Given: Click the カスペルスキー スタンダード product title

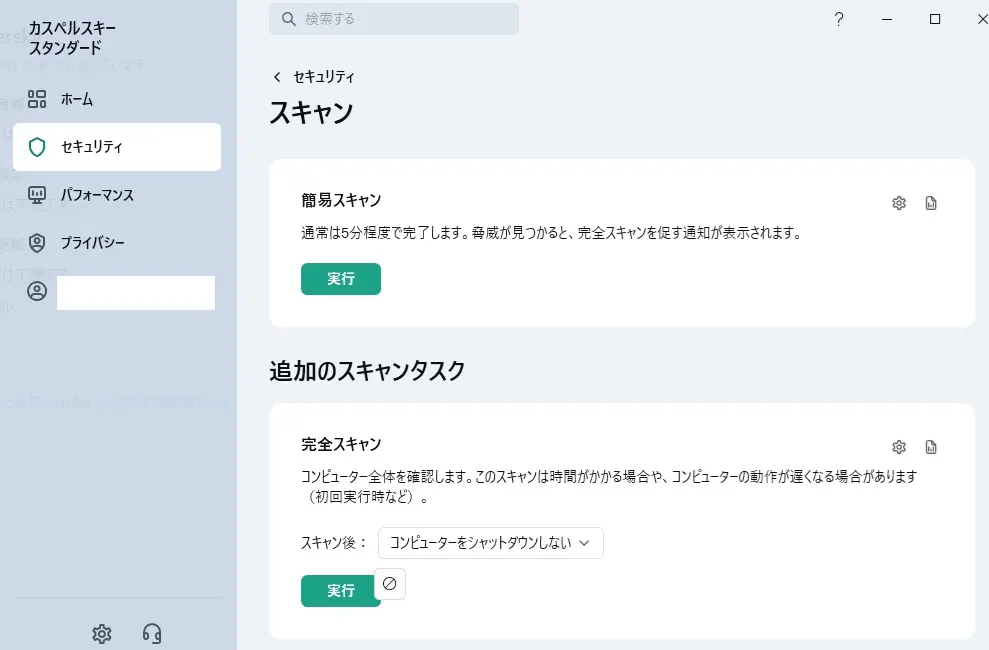Looking at the screenshot, I should 72,38.
